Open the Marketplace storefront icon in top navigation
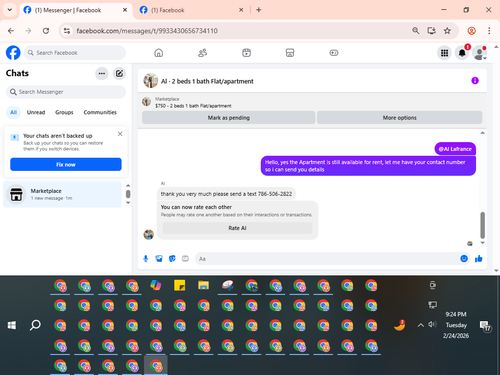500x375 pixels. [290, 53]
